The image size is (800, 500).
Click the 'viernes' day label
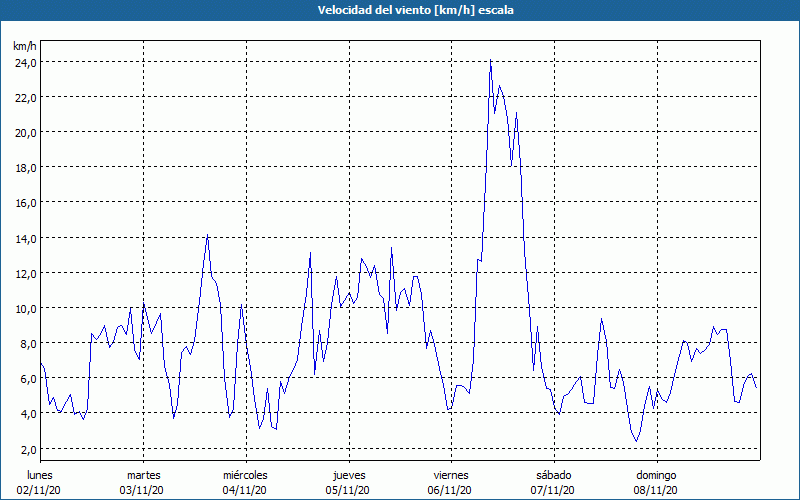[451, 475]
